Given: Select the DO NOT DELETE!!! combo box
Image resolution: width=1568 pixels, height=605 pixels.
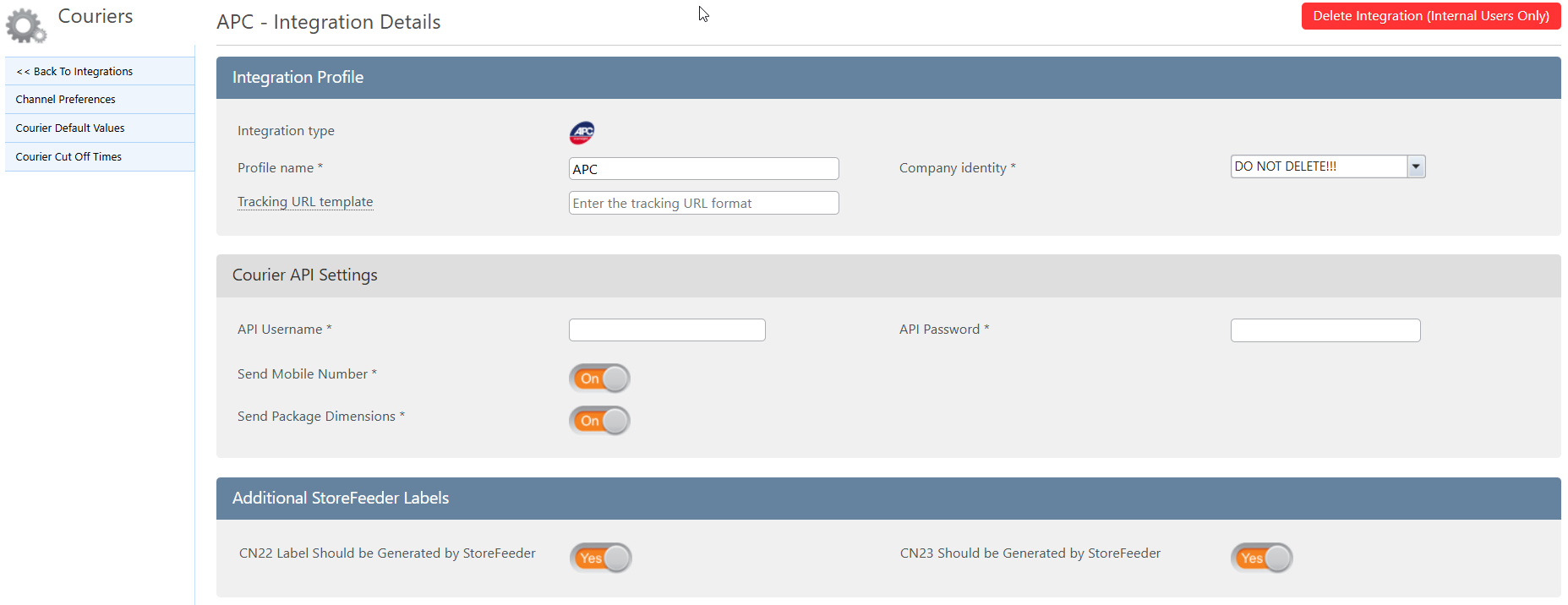Looking at the screenshot, I should [1328, 166].
